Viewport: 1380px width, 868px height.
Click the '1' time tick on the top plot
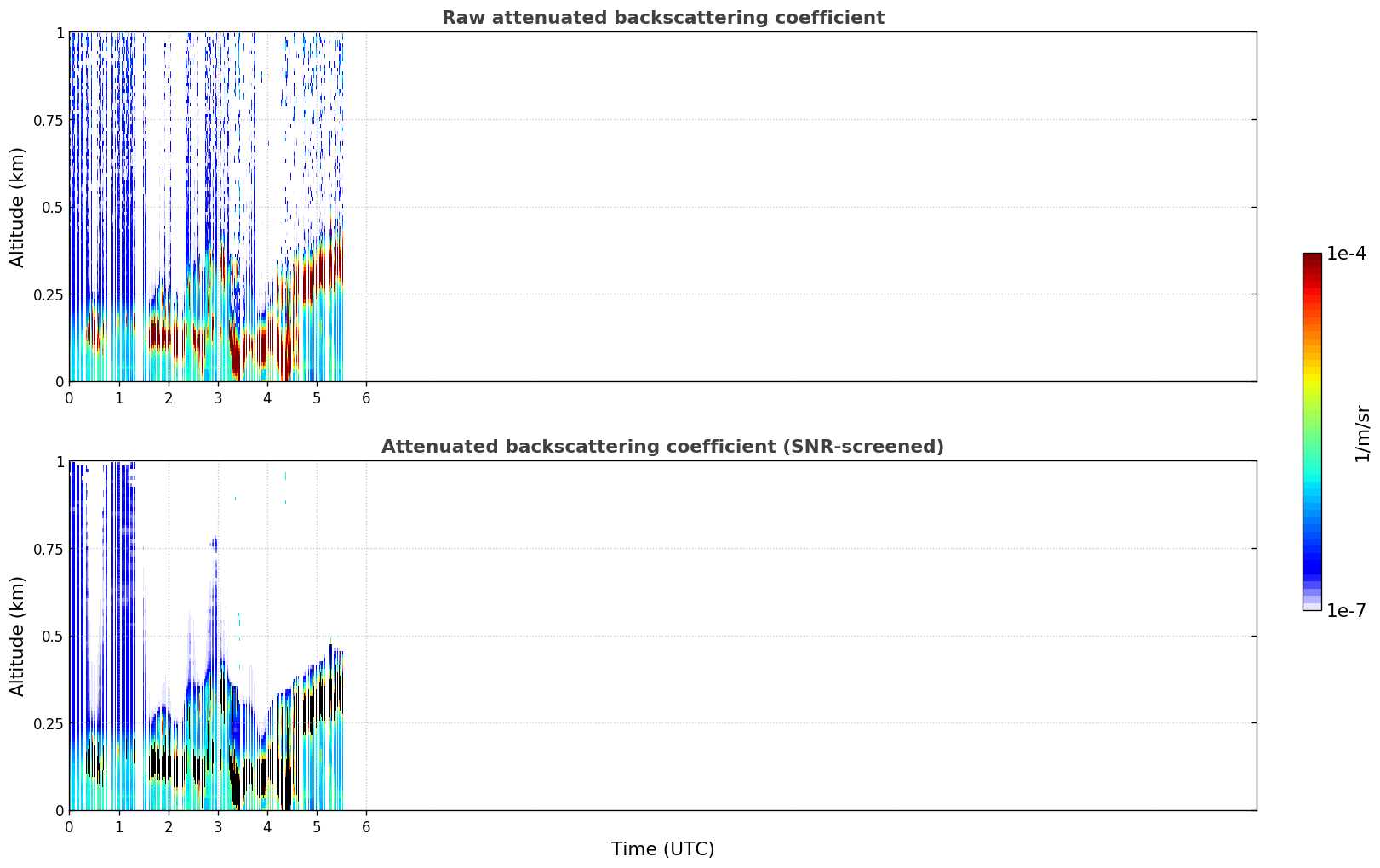[119, 398]
